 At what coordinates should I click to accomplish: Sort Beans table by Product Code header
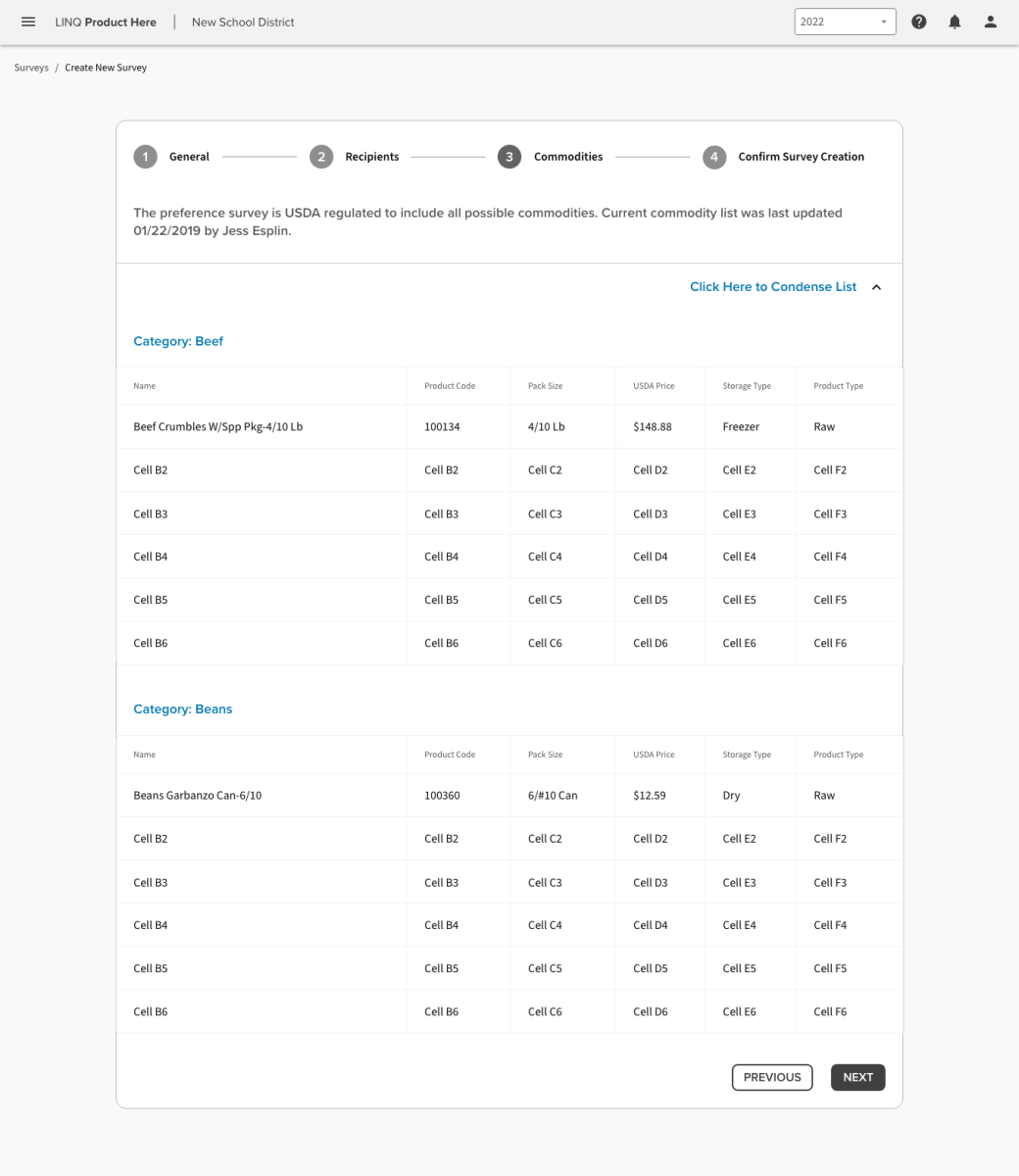pos(450,755)
